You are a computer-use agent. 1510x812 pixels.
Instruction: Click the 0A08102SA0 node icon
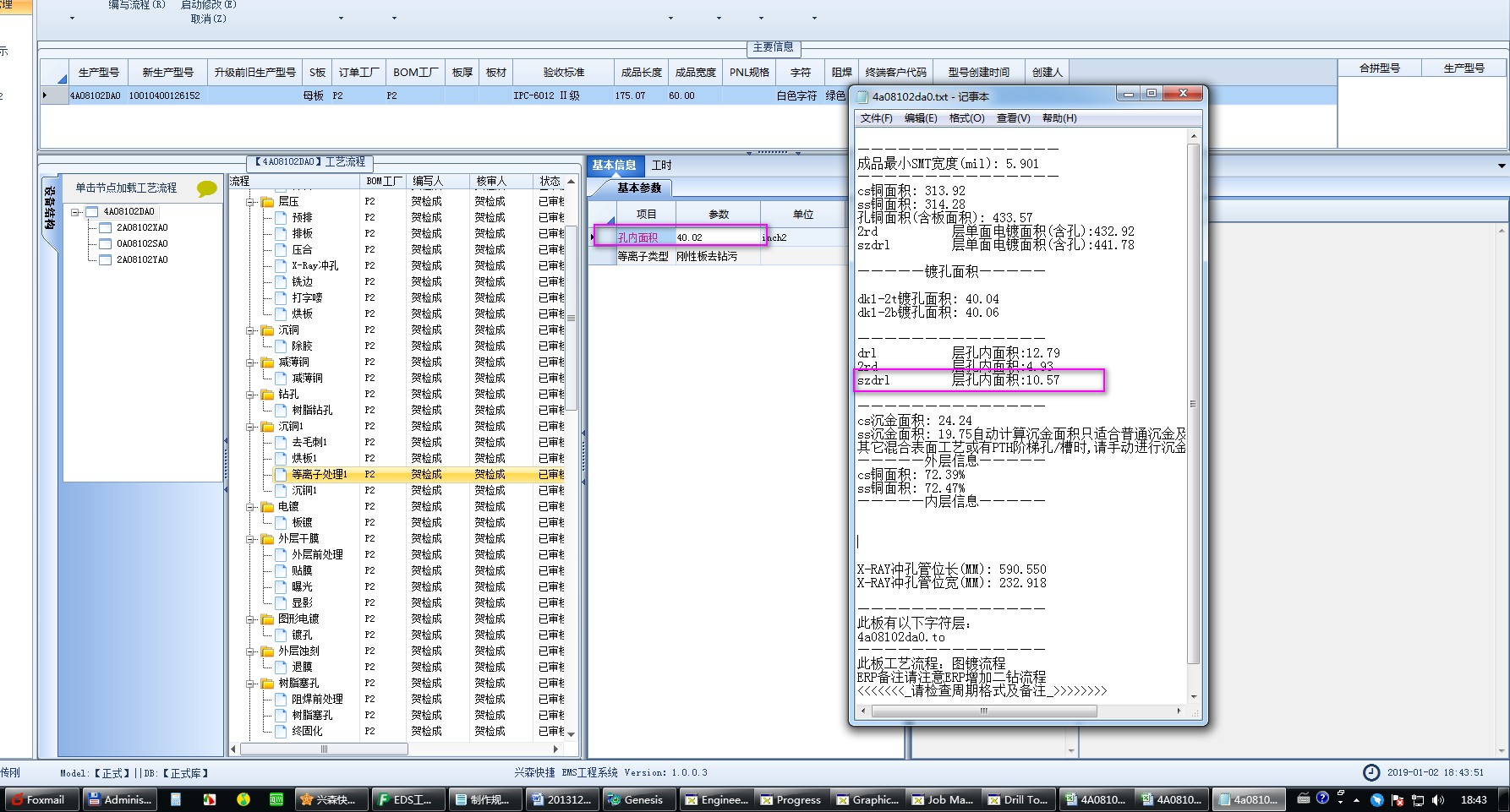coord(106,244)
